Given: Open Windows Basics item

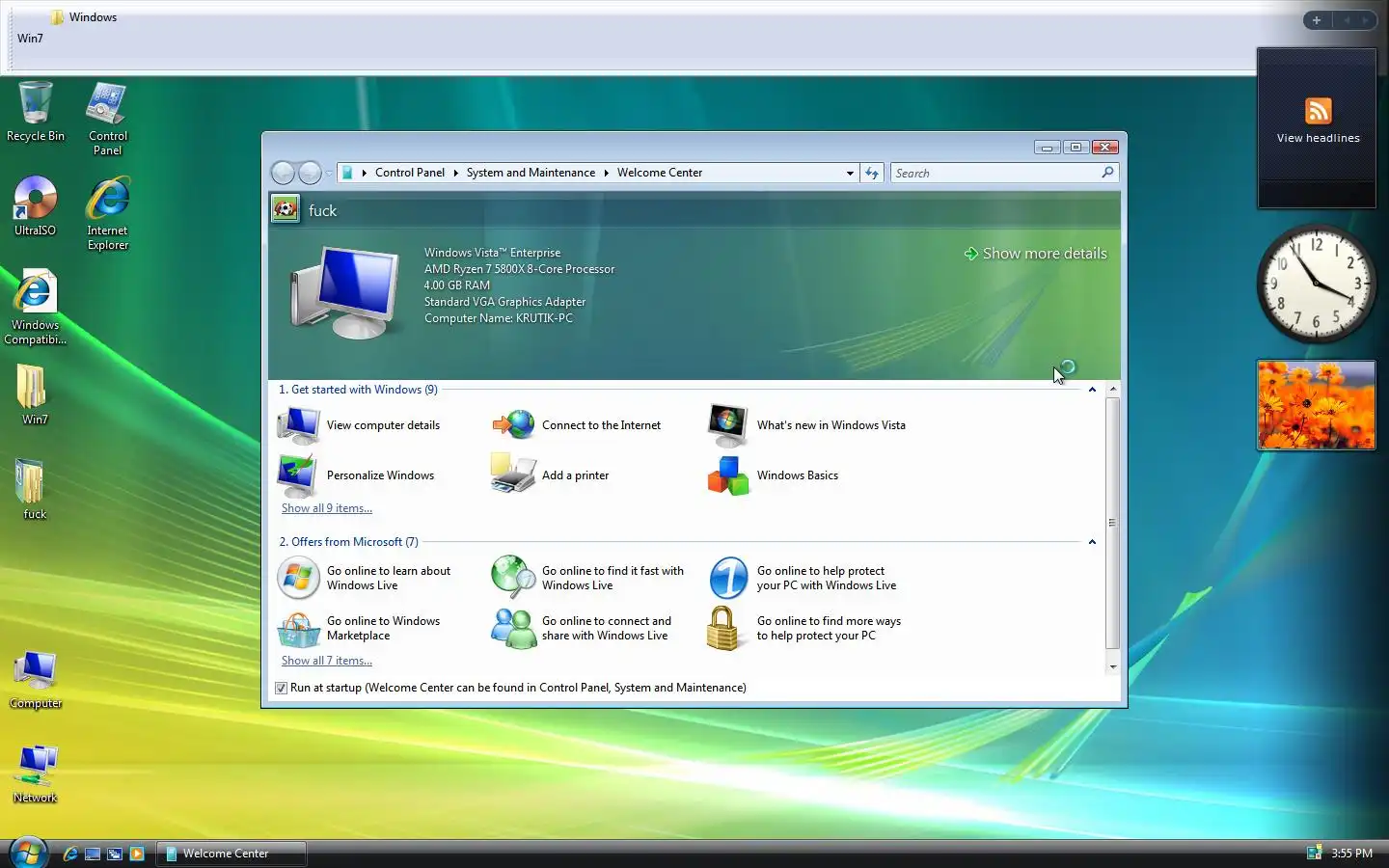Looking at the screenshot, I should (x=773, y=475).
